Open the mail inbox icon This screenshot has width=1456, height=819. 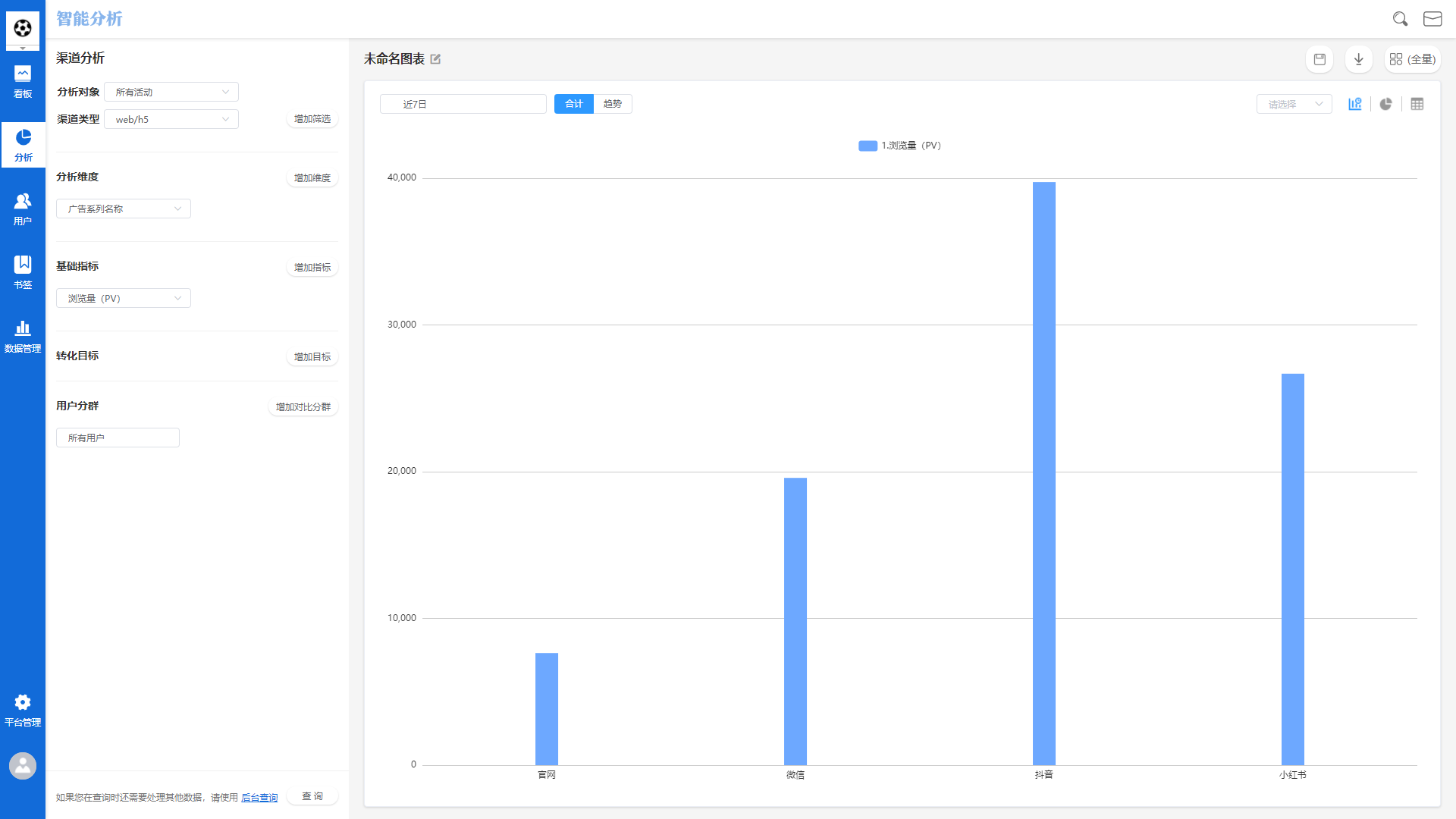(1432, 19)
